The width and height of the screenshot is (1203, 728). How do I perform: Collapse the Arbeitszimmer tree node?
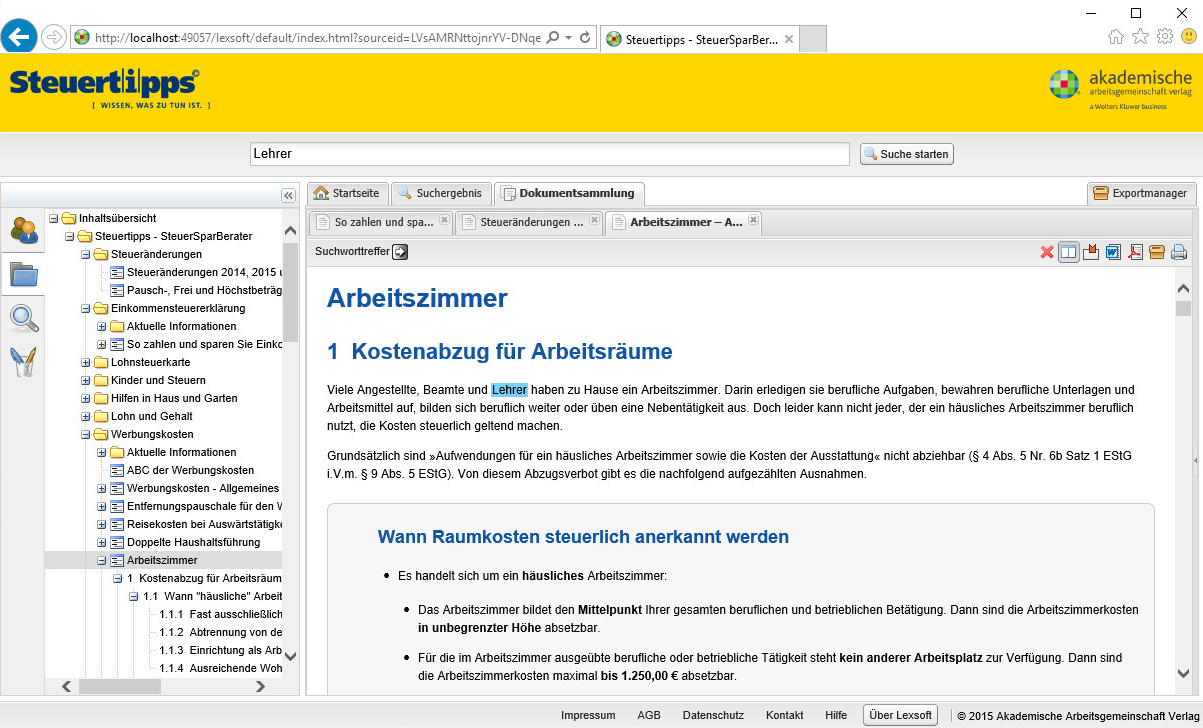point(102,560)
